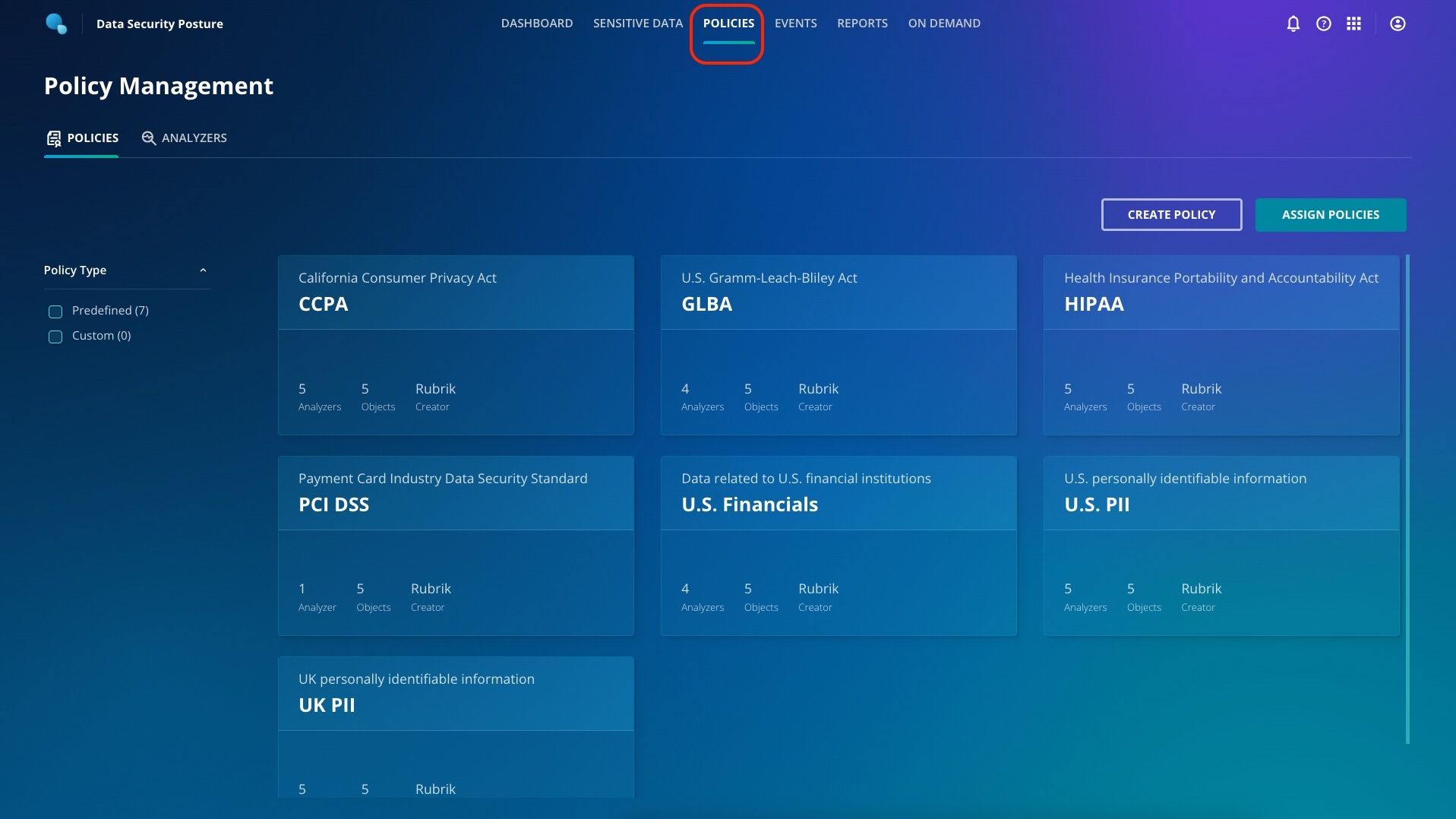
Task: Open the Reports tab
Action: click(x=862, y=24)
